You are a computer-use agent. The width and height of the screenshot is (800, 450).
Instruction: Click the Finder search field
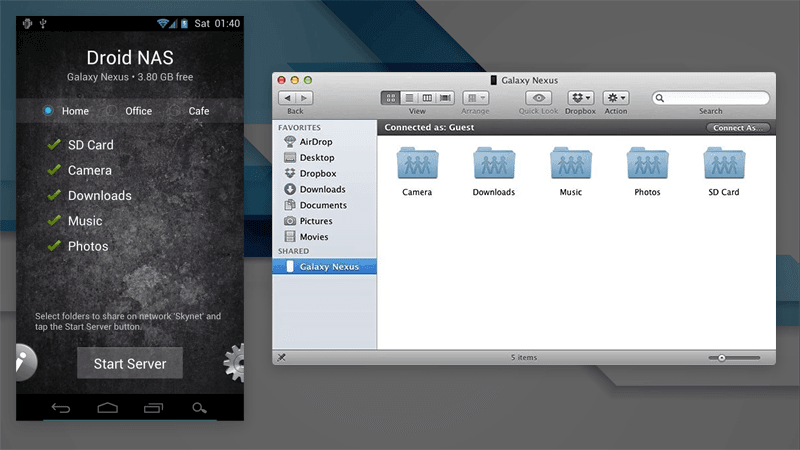(x=711, y=98)
